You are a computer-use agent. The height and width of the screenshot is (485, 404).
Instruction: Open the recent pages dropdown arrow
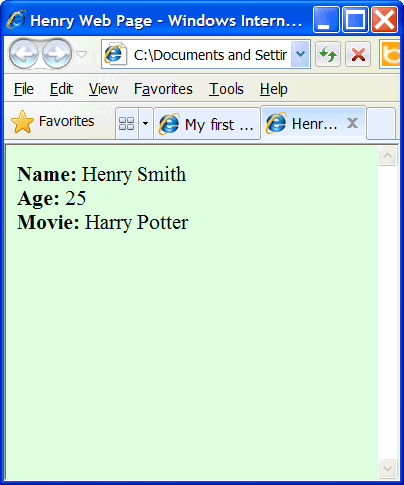coord(81,54)
